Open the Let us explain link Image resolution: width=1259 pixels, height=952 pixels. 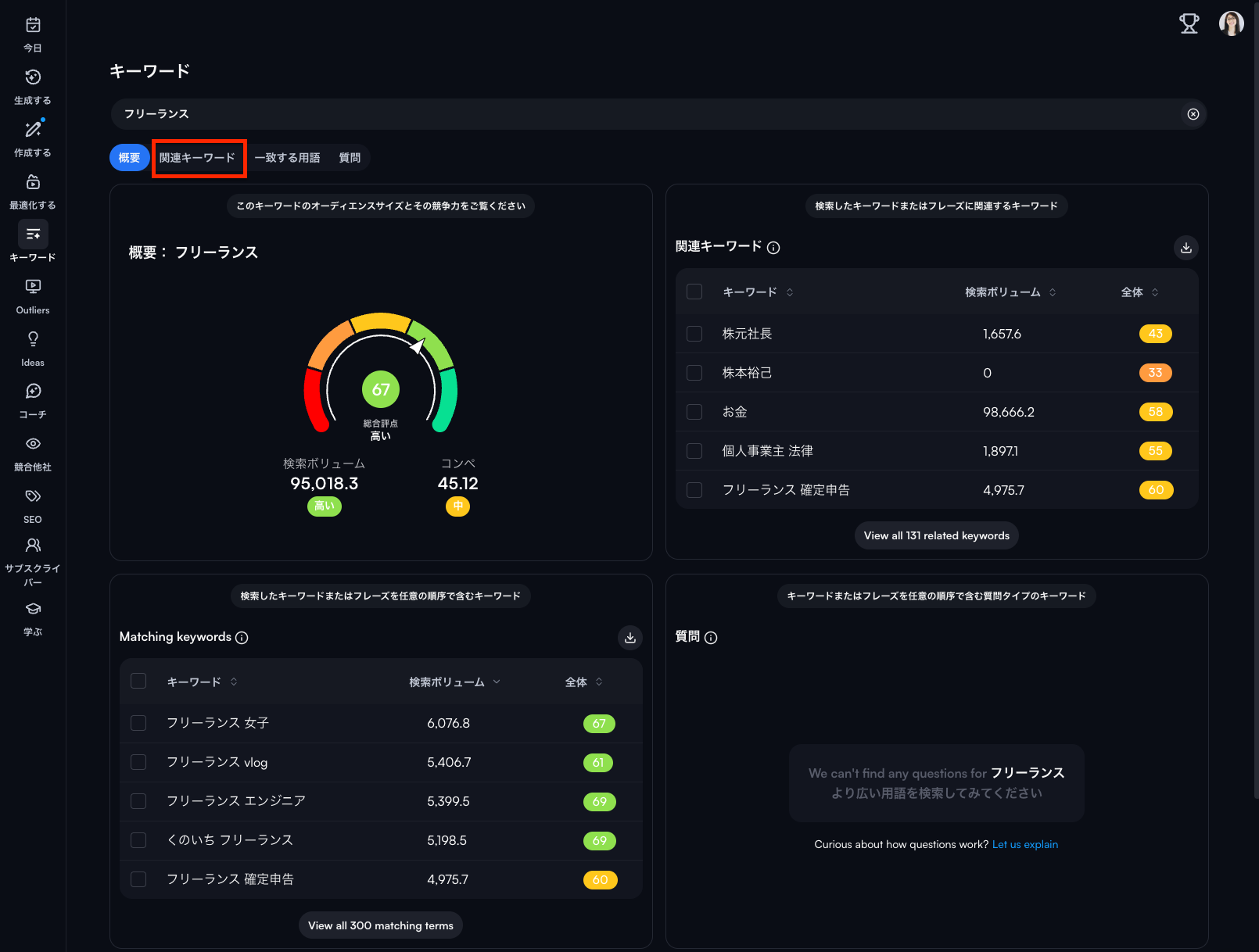pyautogui.click(x=1025, y=844)
